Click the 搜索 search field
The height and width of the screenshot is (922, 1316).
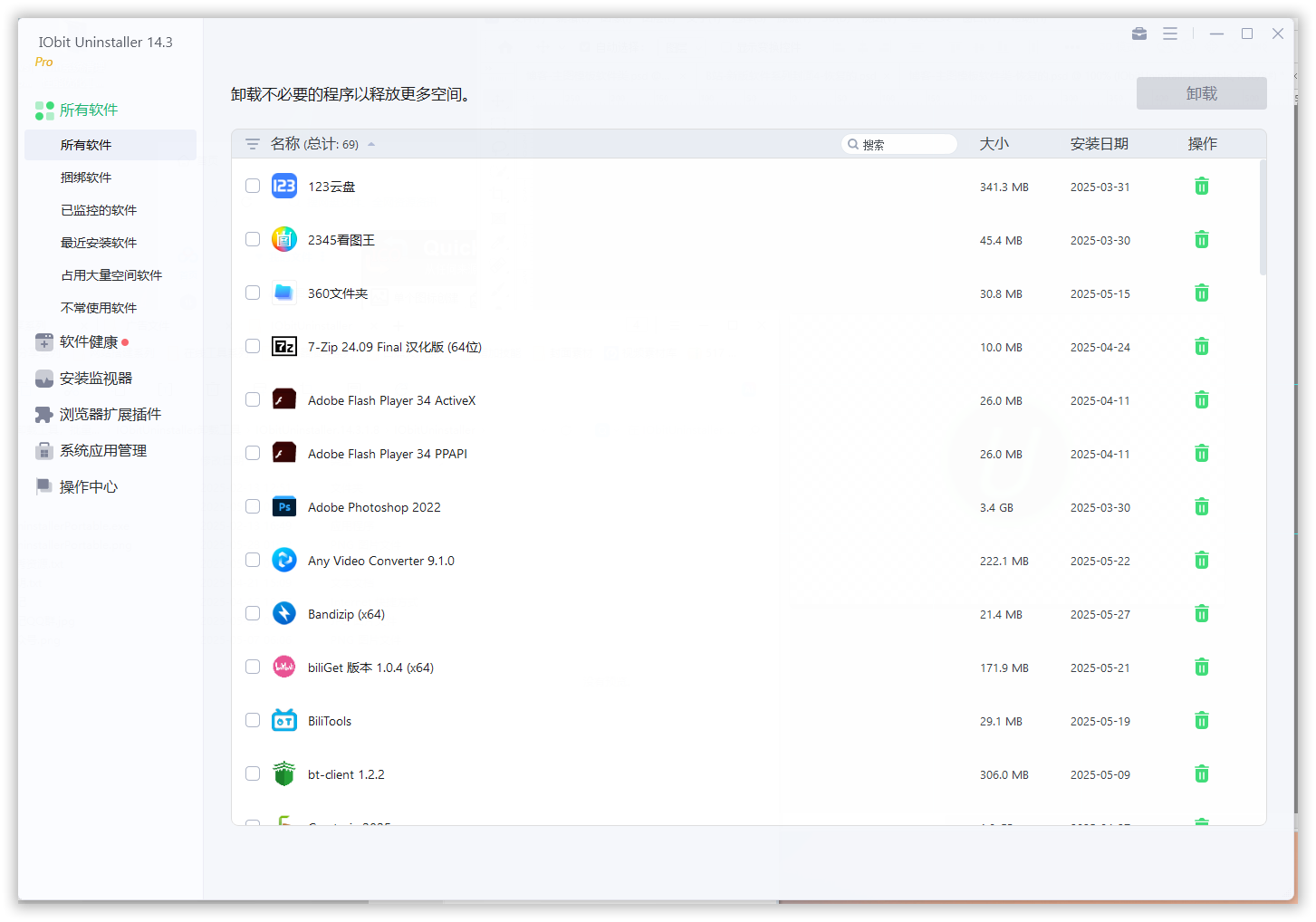(x=899, y=144)
